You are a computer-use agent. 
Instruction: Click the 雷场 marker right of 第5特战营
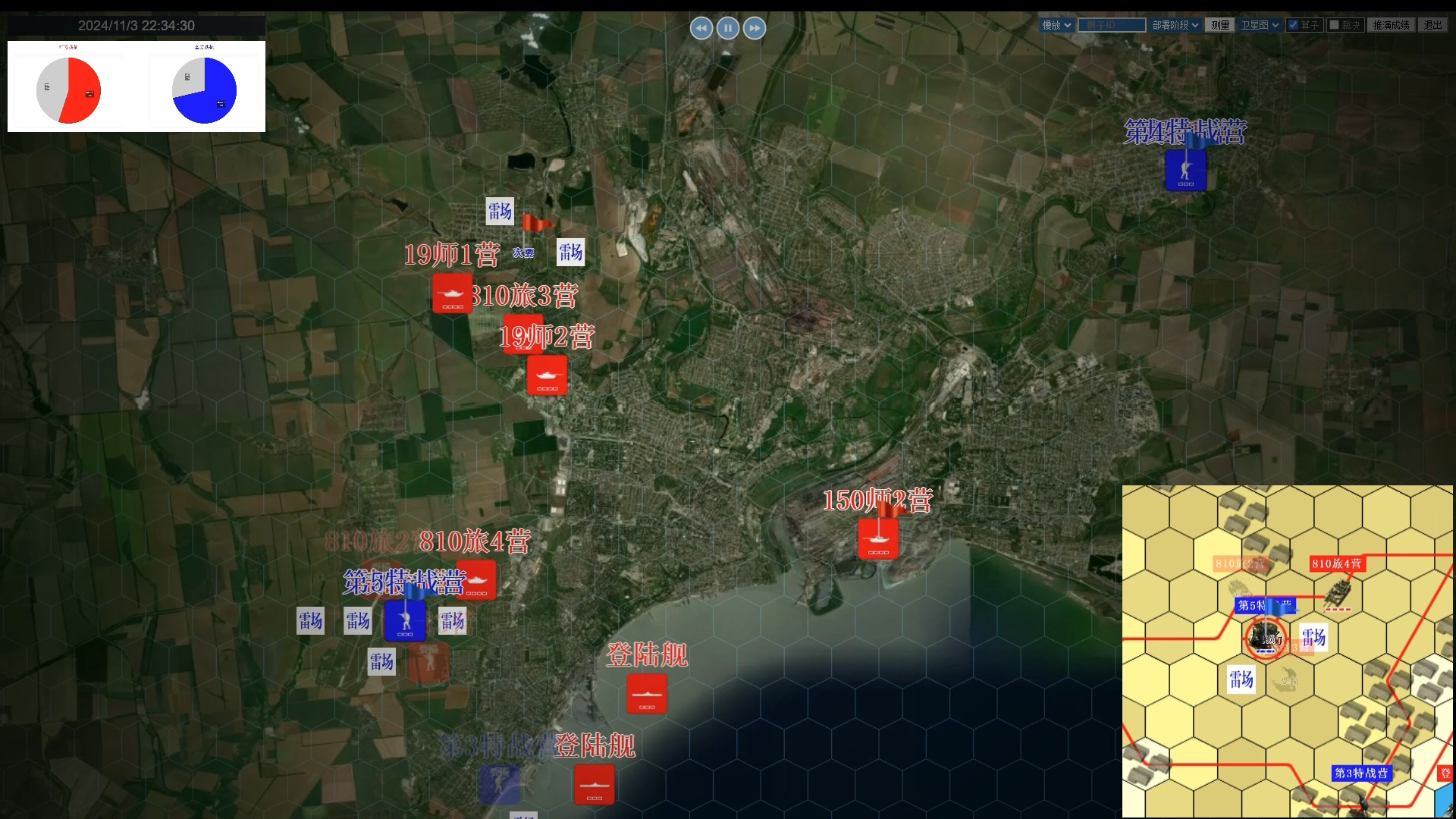point(452,621)
